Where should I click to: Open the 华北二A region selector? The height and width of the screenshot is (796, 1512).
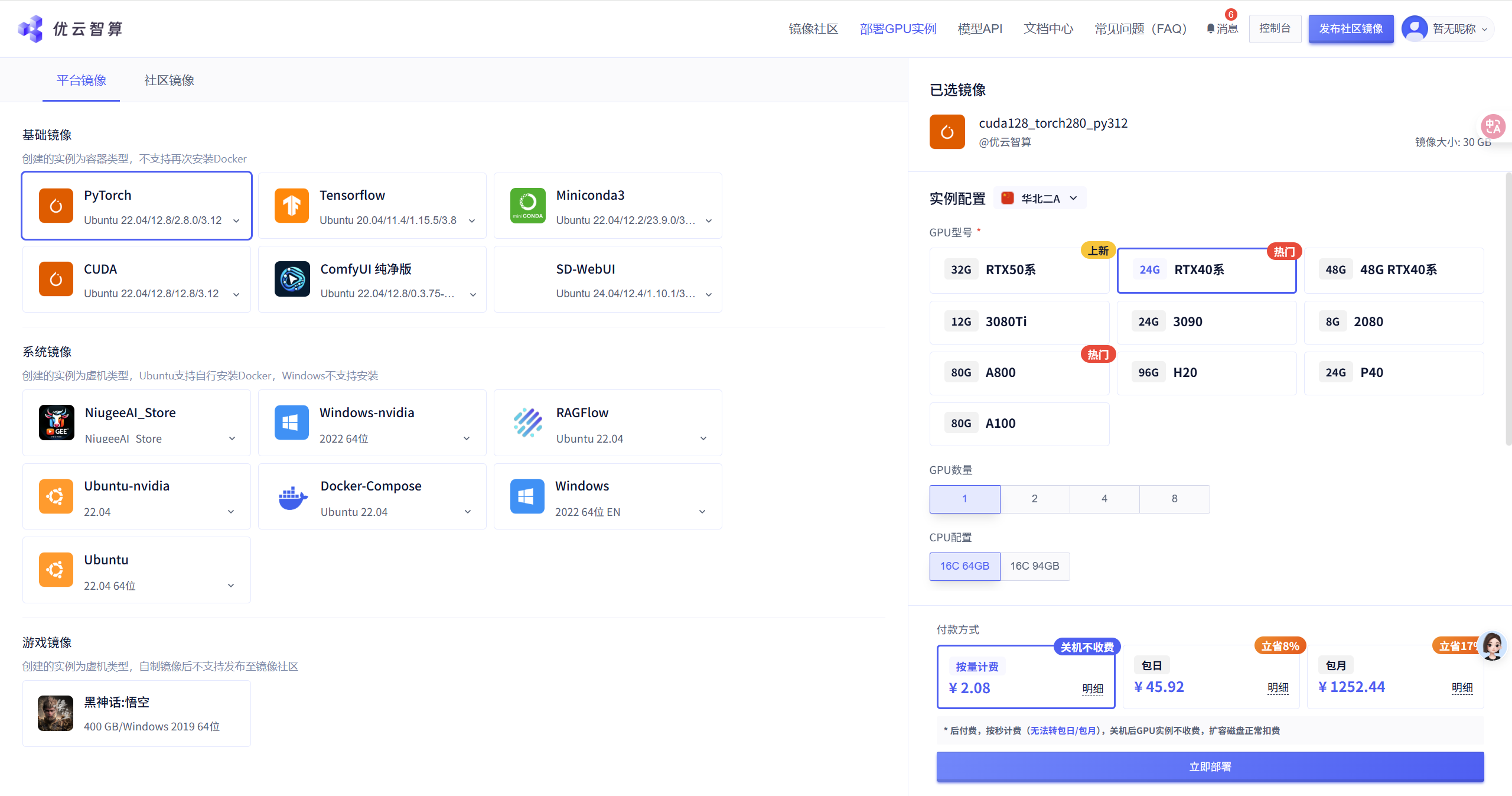(1039, 197)
